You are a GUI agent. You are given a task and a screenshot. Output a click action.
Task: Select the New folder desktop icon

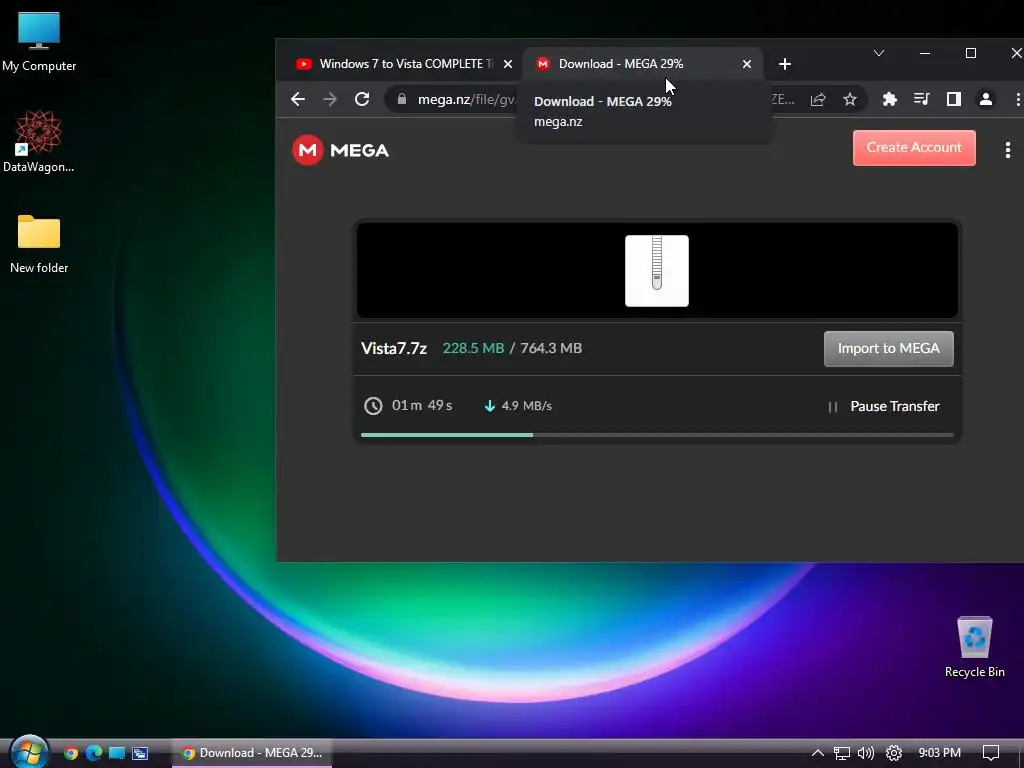[39, 243]
